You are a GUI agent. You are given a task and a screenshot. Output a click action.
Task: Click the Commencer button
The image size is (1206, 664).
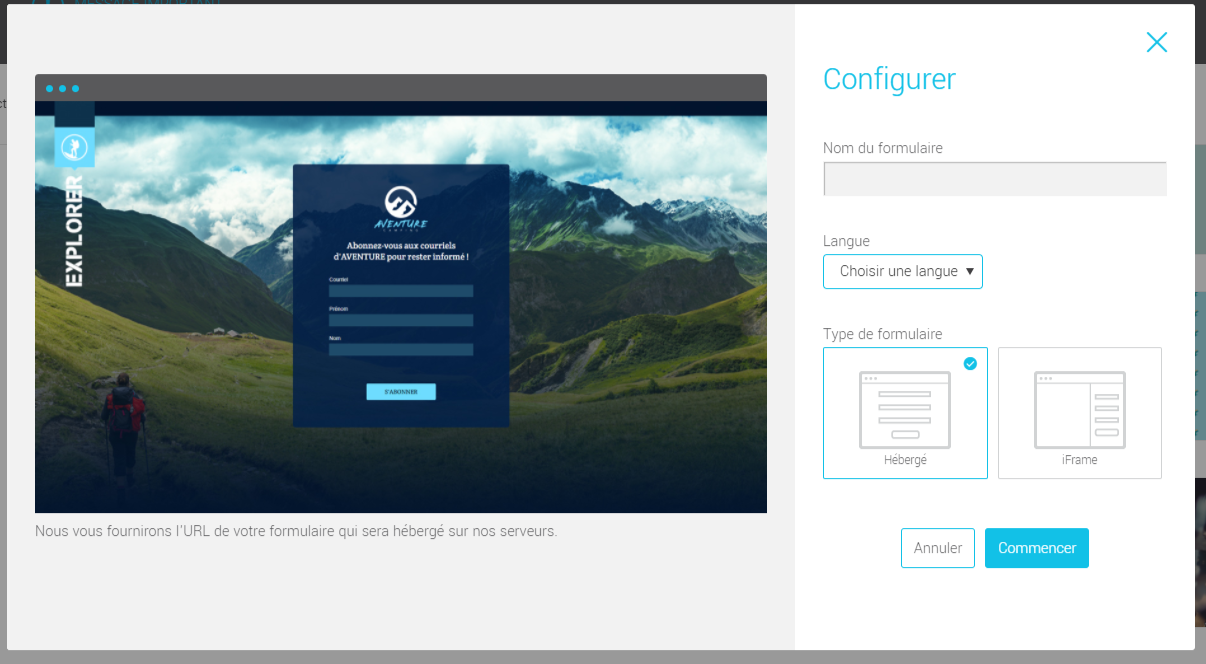point(1036,547)
